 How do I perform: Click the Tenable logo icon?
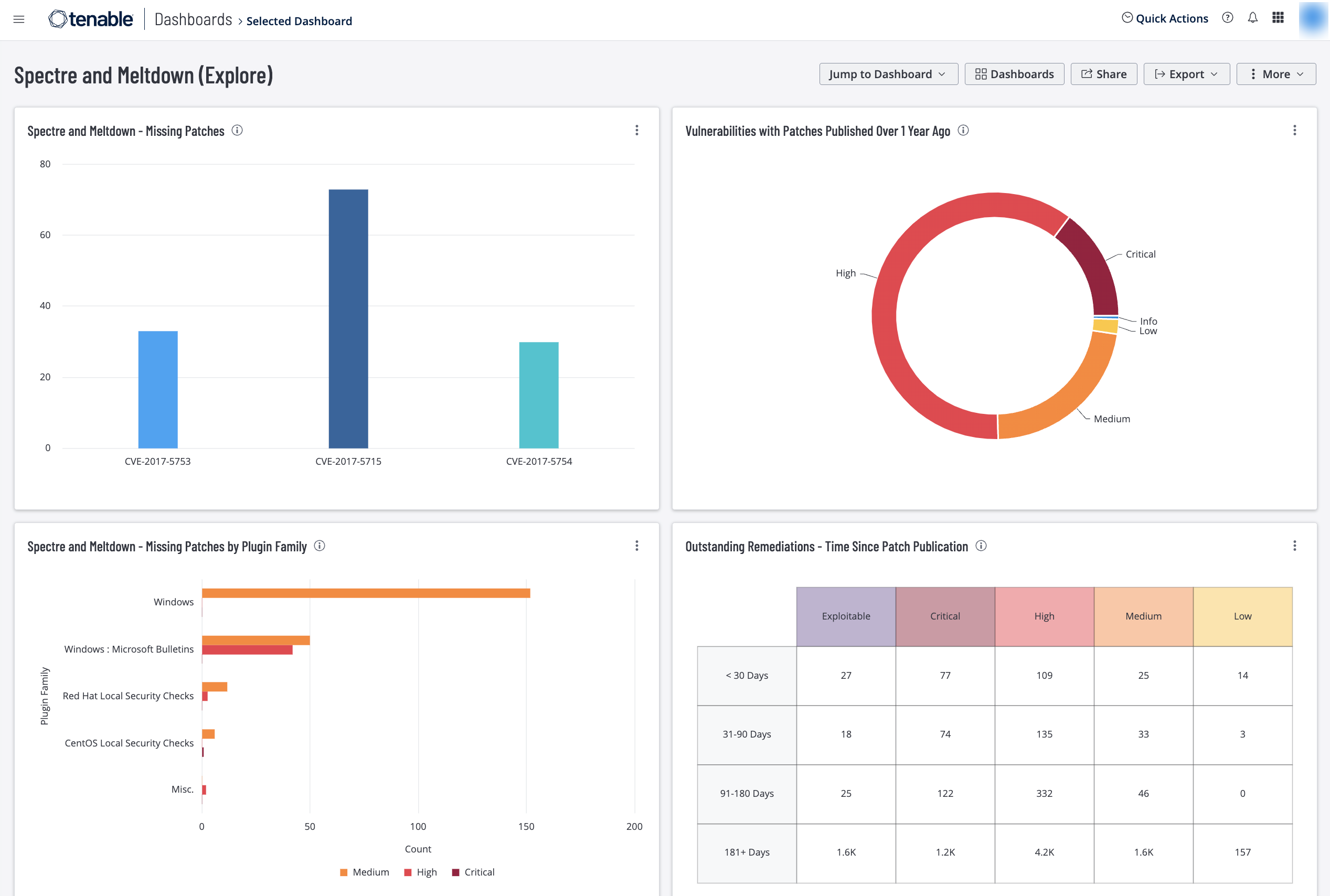click(56, 19)
